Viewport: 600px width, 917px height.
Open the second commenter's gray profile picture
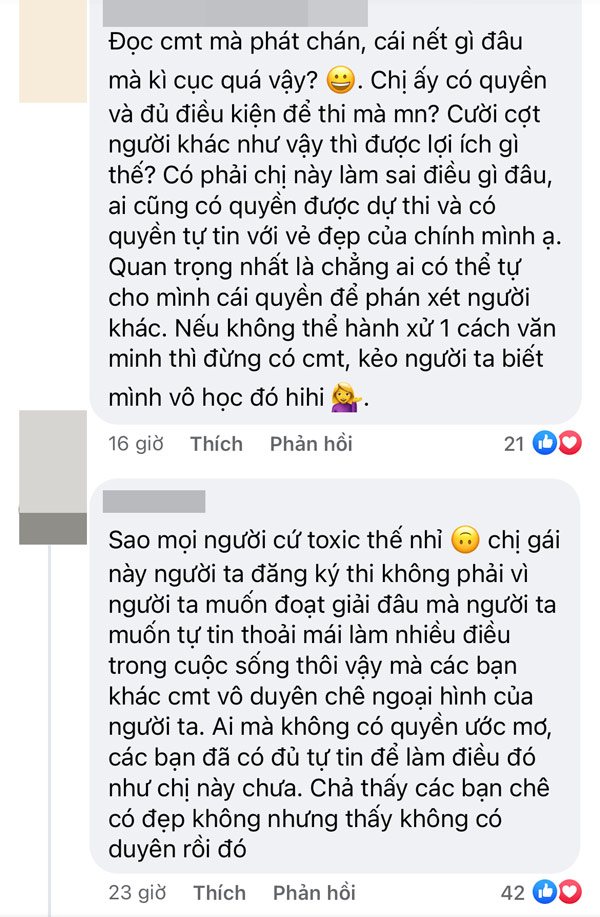point(53,477)
